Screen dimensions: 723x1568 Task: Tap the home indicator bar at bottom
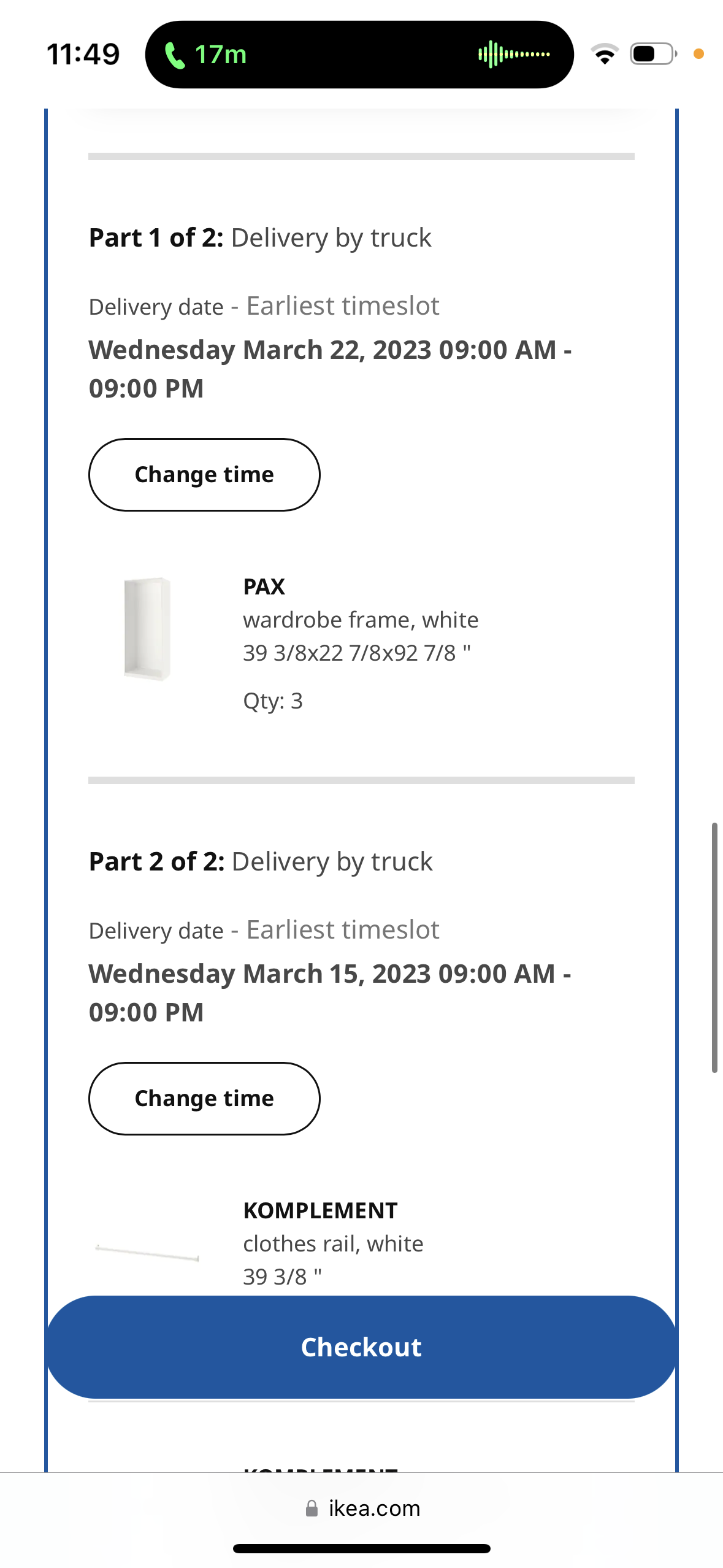[361, 1549]
